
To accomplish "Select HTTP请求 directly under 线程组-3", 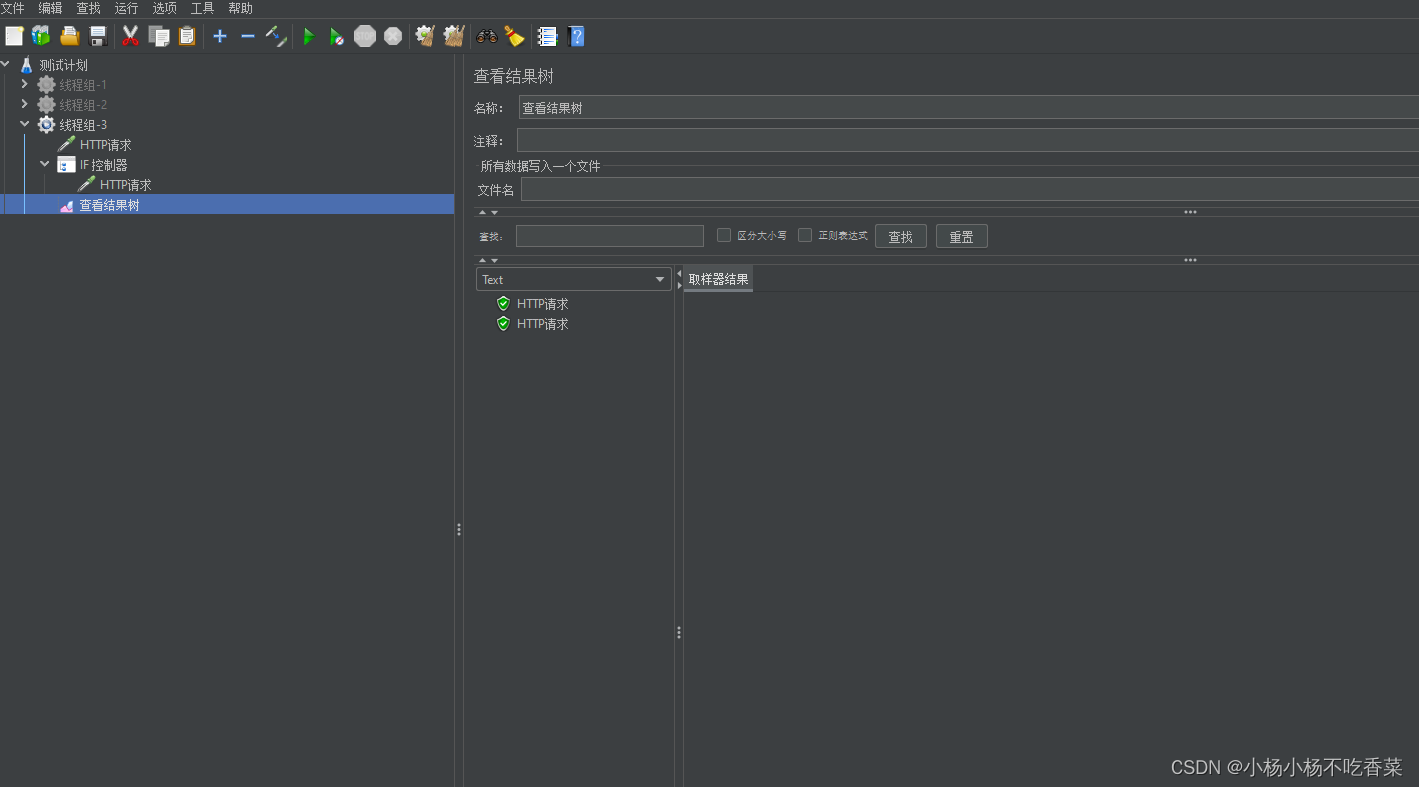I will 105,145.
